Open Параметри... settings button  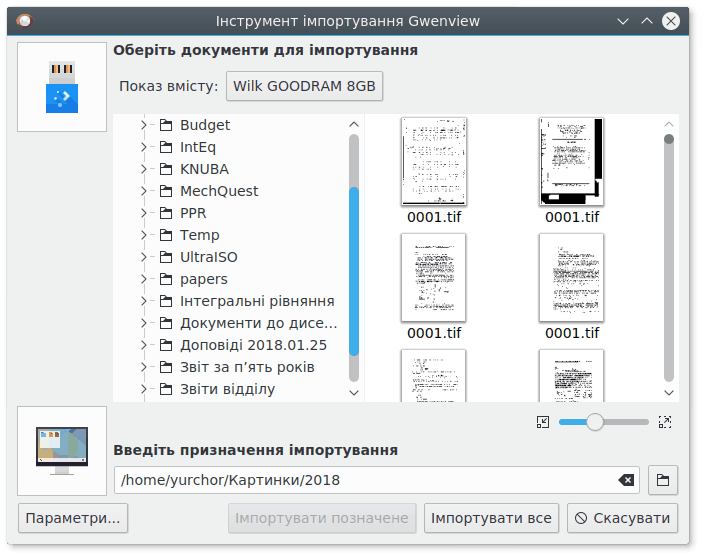coord(73,518)
